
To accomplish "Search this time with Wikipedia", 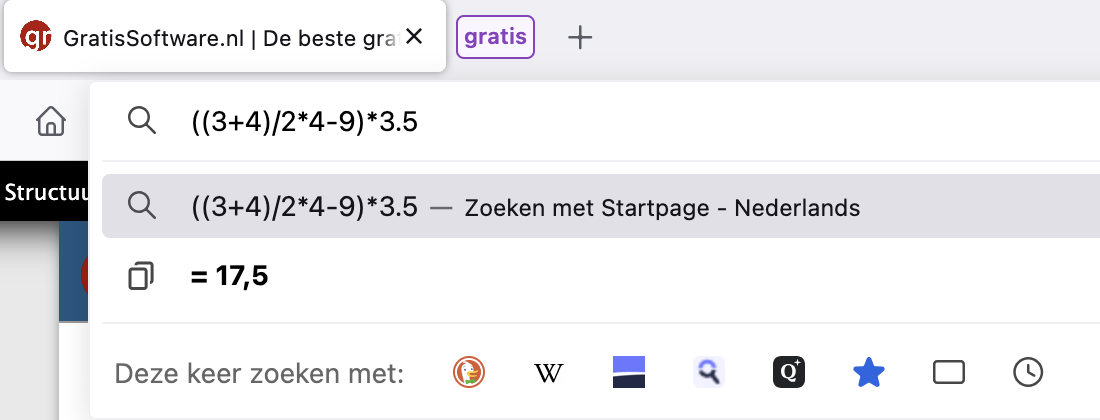I will coord(548,373).
